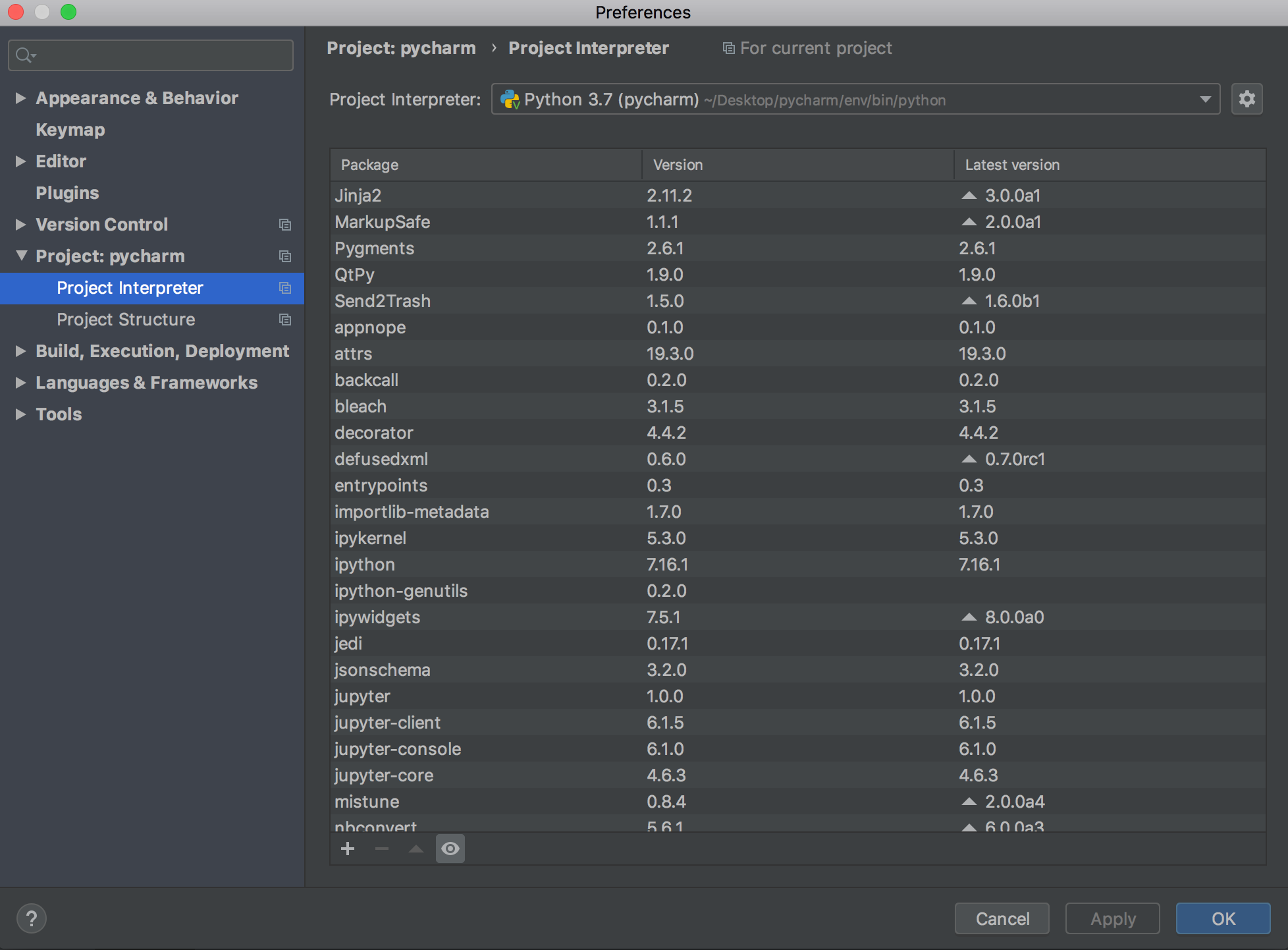
Task: Click in the preferences search field
Action: pyautogui.click(x=151, y=55)
